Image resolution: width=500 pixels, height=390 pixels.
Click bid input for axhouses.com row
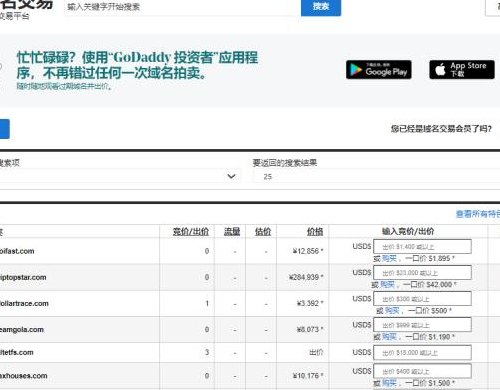(x=422, y=371)
